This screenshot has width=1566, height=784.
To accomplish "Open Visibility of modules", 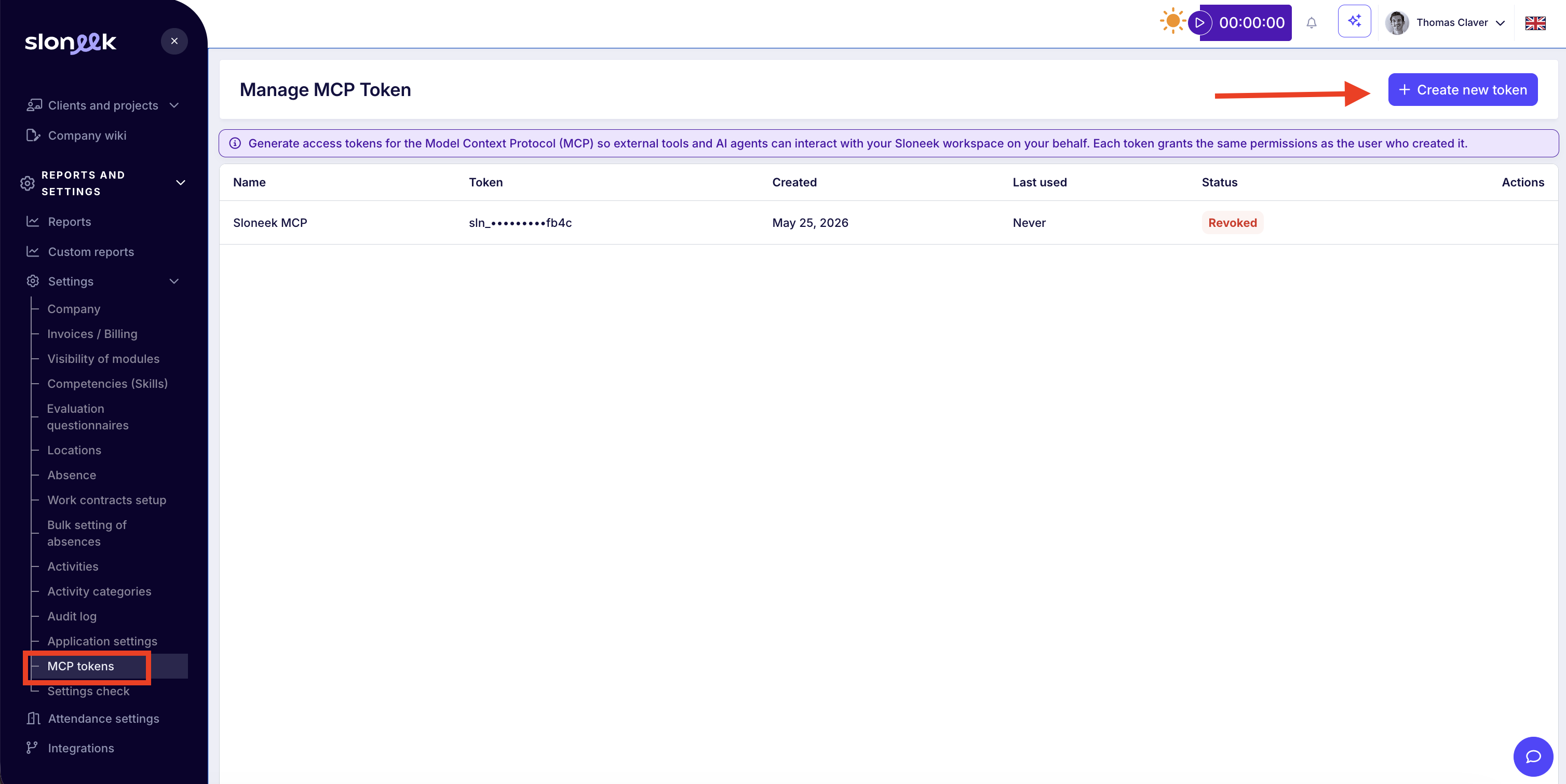I will point(103,359).
